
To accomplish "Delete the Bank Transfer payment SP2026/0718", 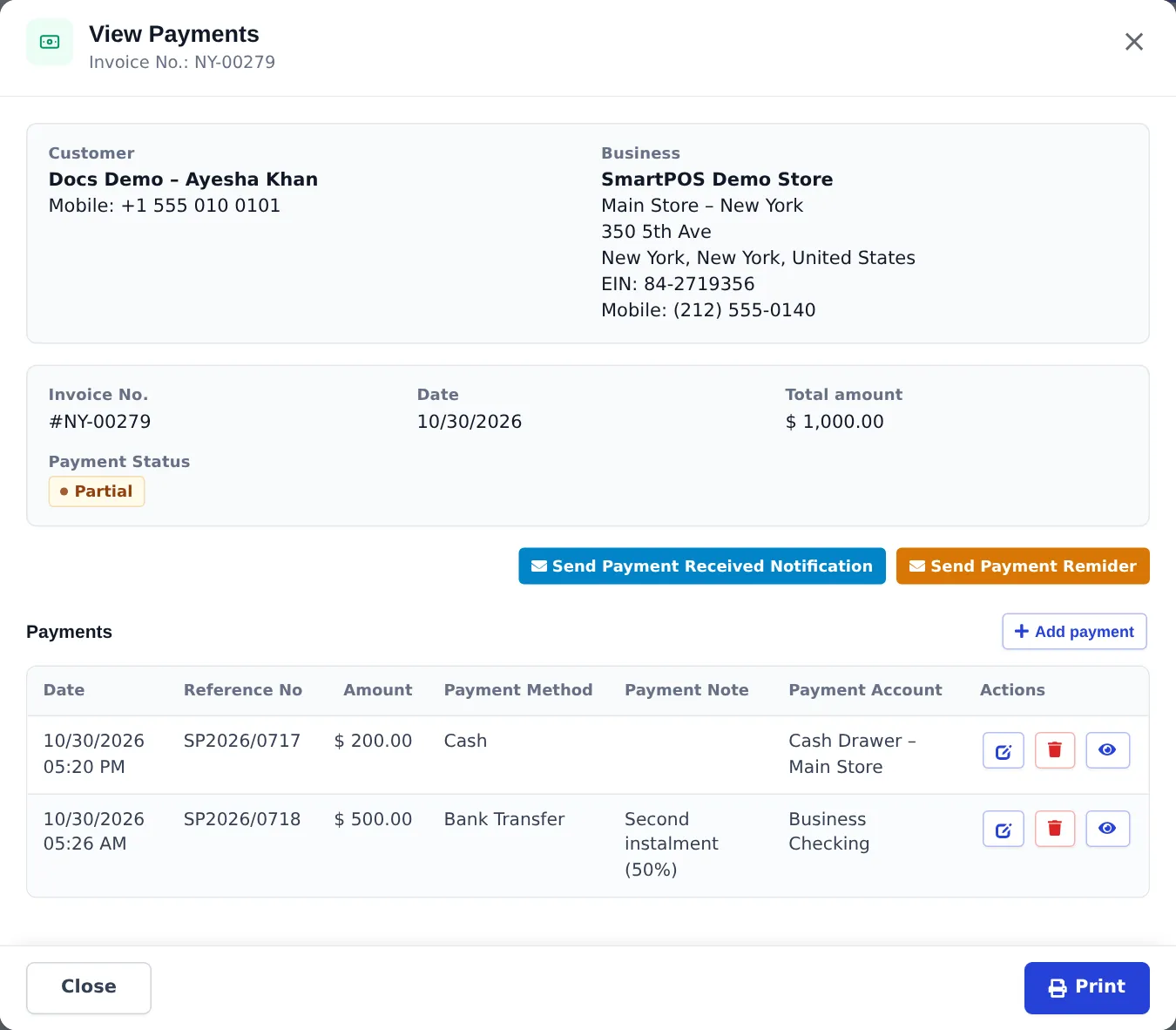I will click(1055, 829).
